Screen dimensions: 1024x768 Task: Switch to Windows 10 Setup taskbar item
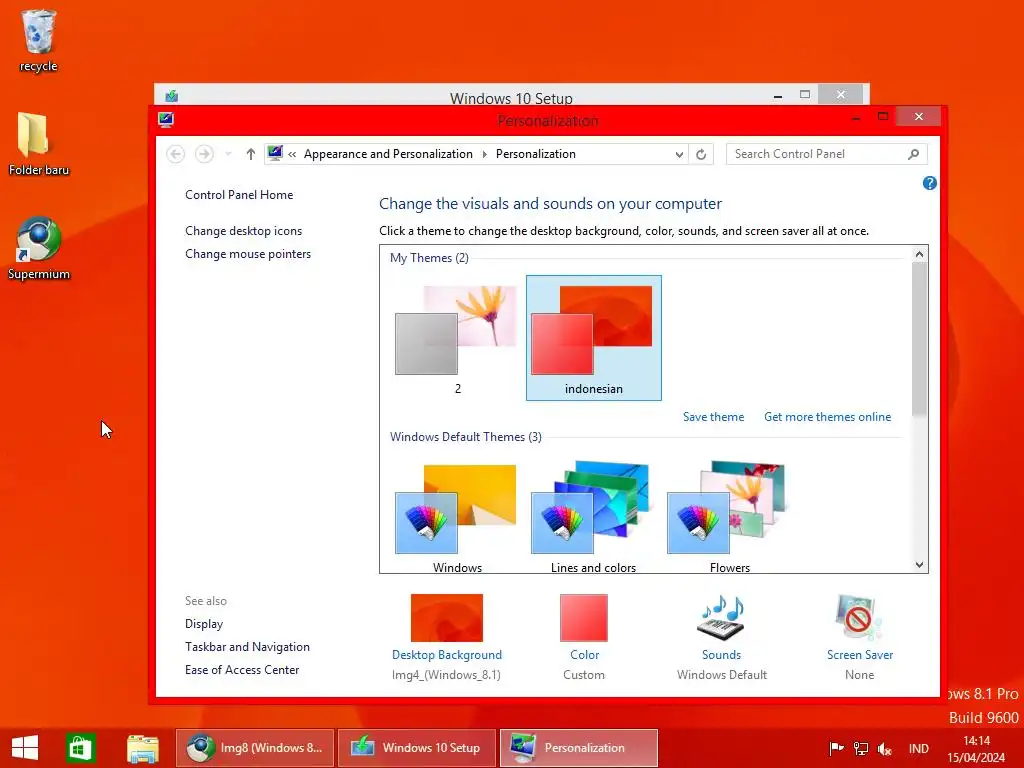click(x=417, y=748)
